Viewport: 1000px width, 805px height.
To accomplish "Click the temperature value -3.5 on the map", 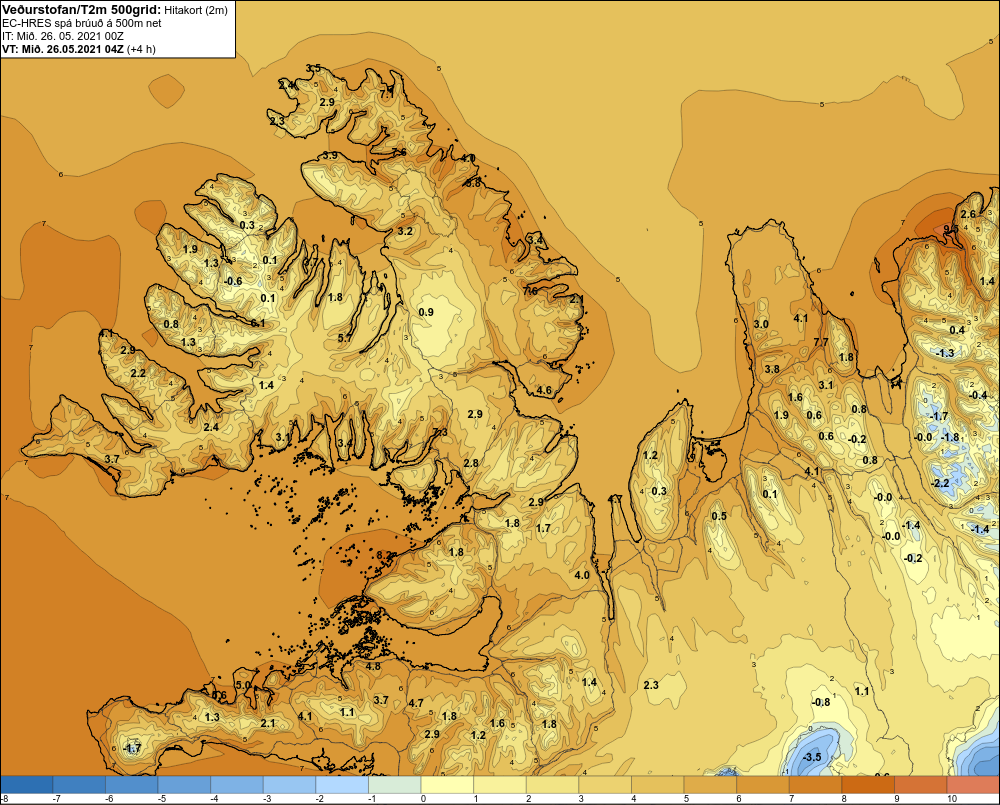I will (812, 757).
